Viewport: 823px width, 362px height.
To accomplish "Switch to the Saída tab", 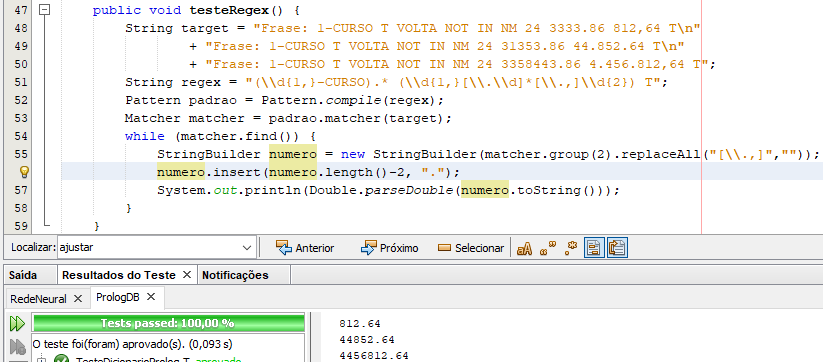I will (x=23, y=275).
